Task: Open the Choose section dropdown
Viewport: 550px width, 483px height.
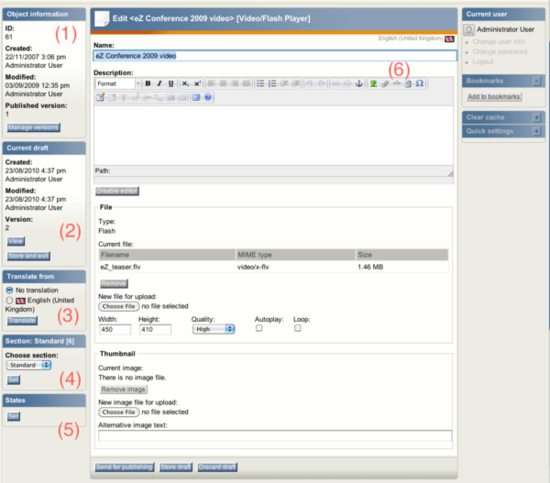Action: [29, 365]
